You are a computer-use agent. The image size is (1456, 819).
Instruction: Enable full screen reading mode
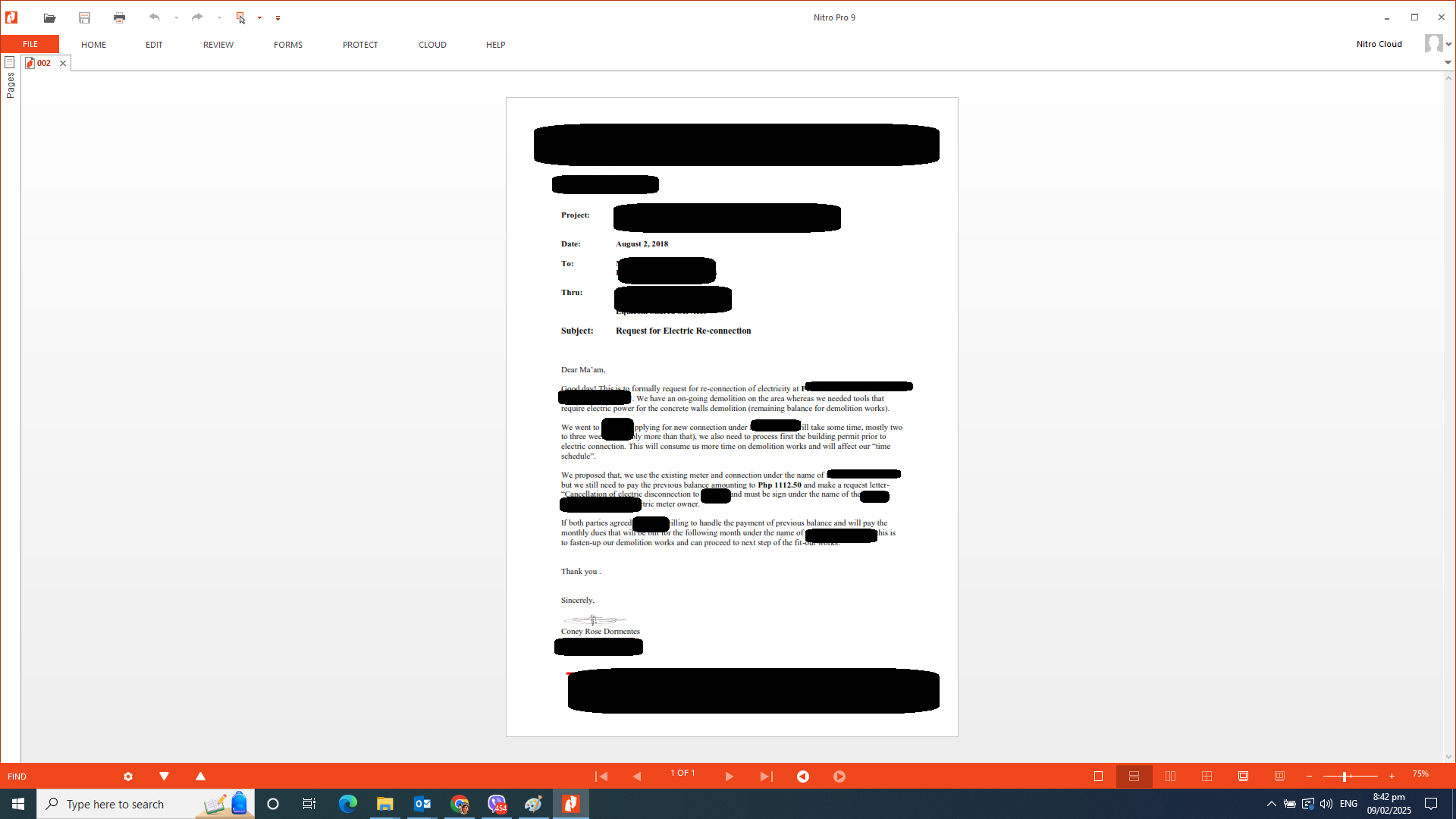1243,776
